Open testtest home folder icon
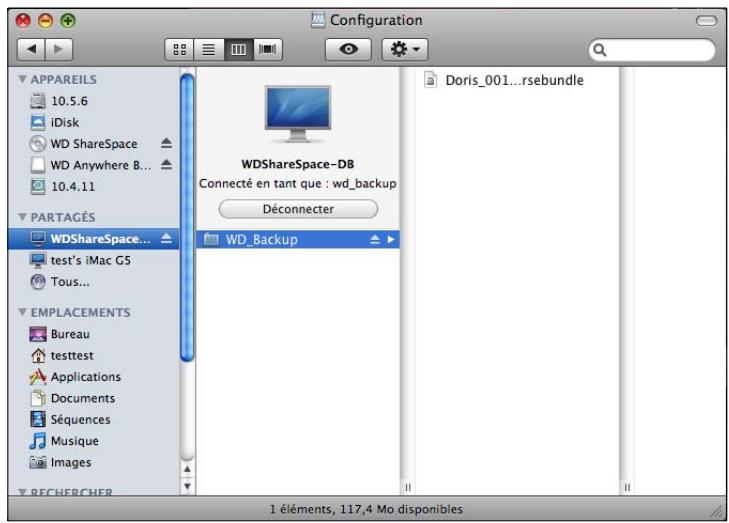This screenshot has height=523, width=729. 38,355
